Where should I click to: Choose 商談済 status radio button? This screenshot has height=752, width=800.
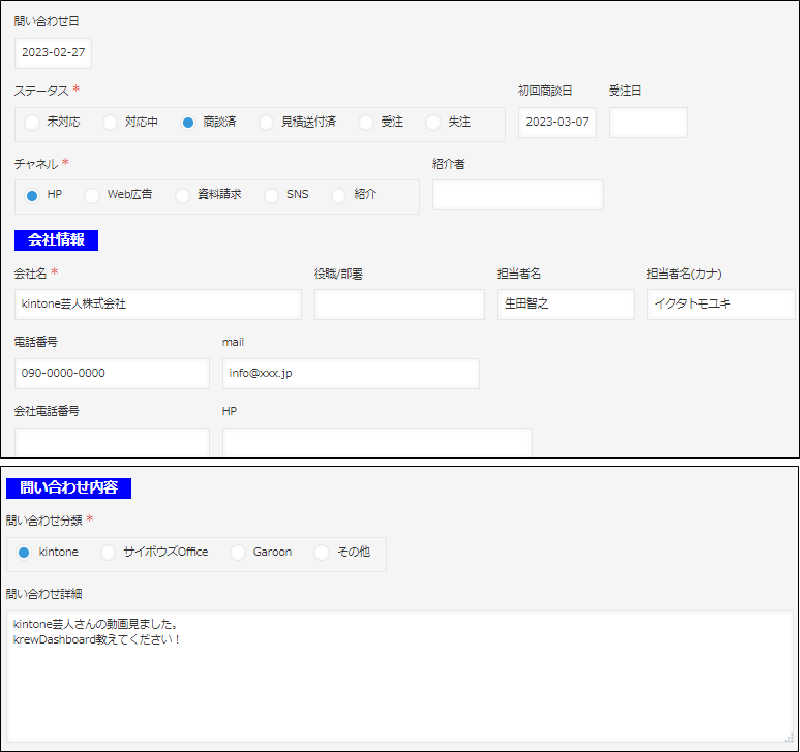tap(188, 122)
